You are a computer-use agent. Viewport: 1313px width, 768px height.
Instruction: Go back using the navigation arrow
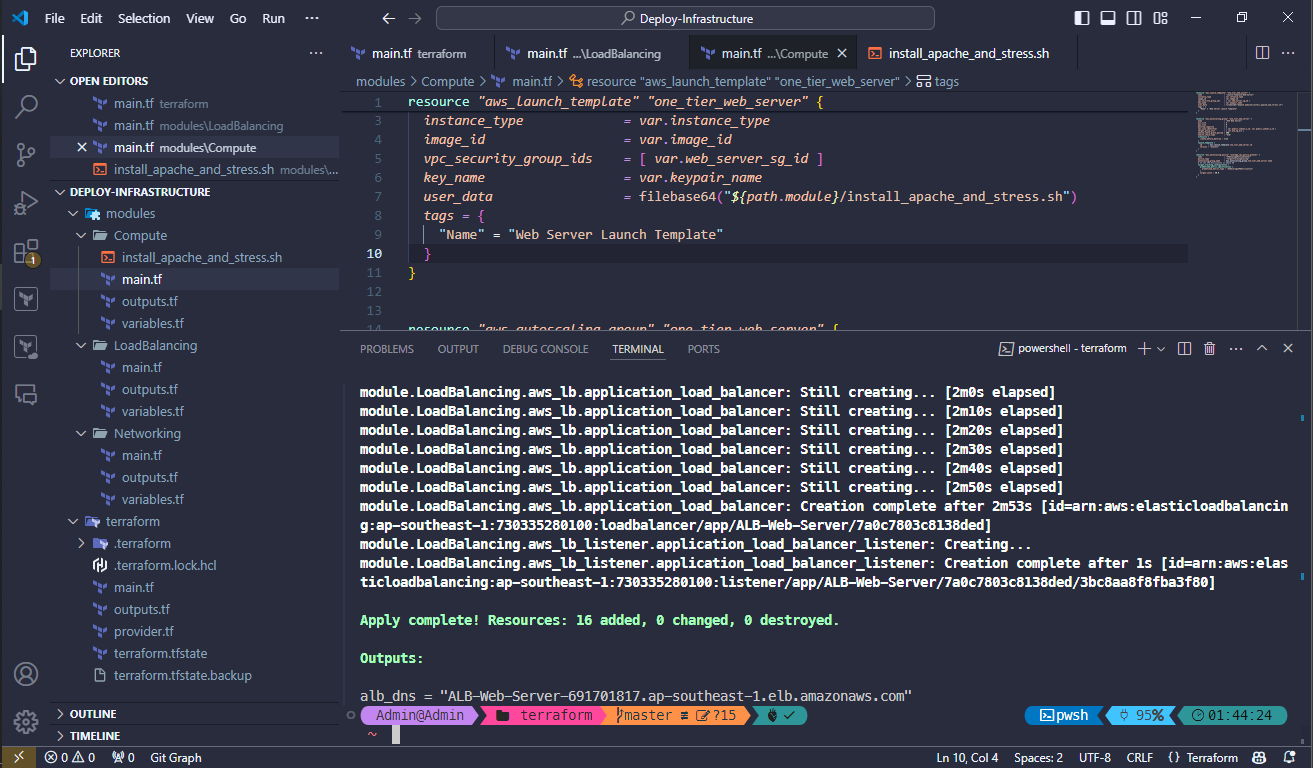tap(389, 18)
